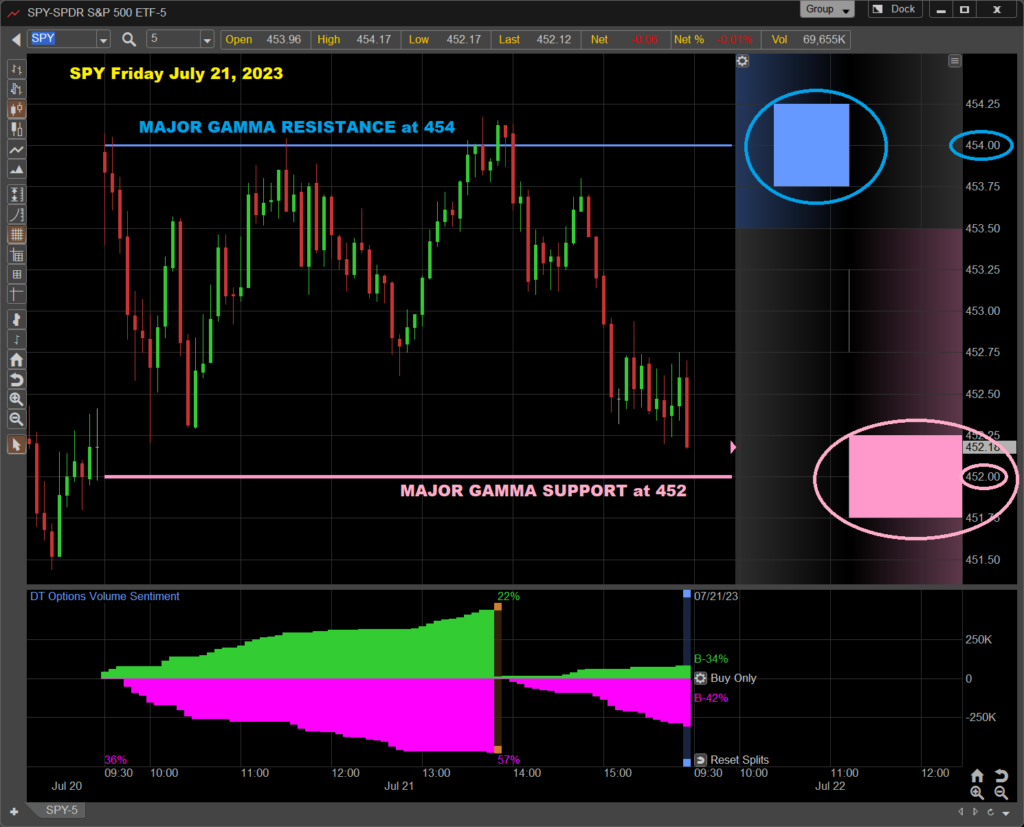This screenshot has height=827, width=1024.
Task: Toggle the grid lines button
Action: click(x=16, y=234)
